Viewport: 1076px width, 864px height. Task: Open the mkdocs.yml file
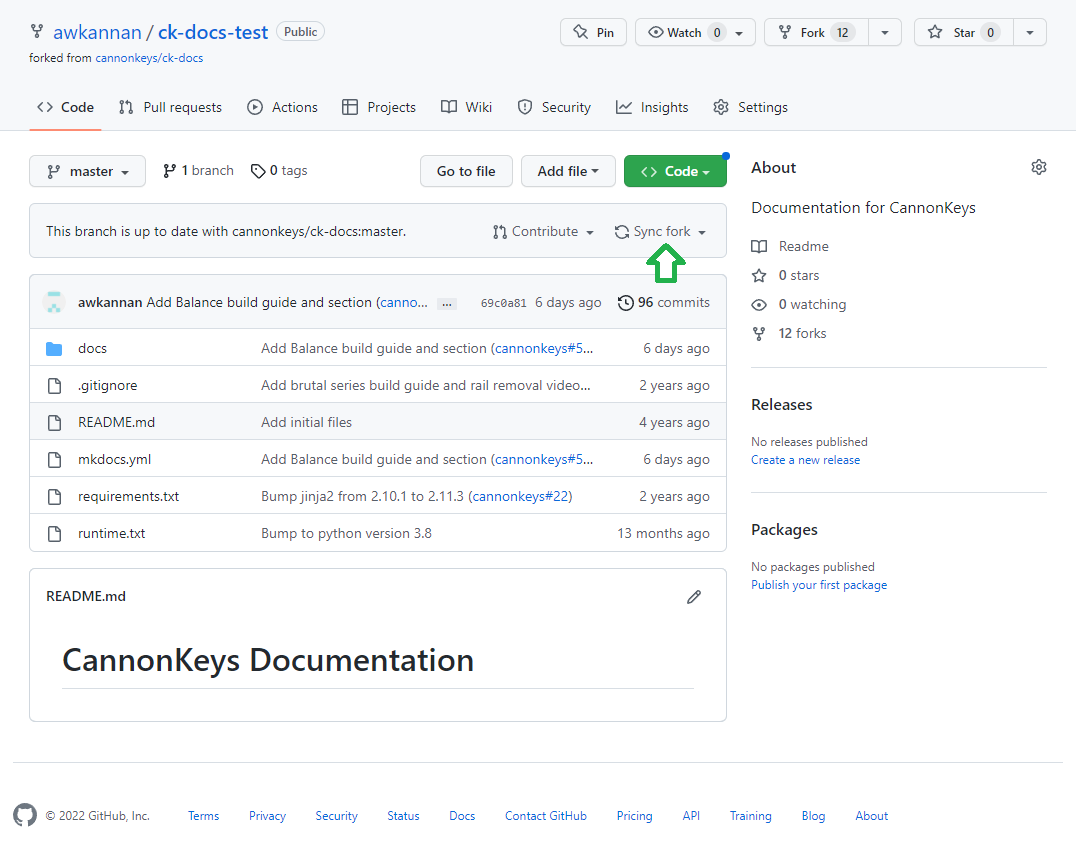pyautogui.click(x=114, y=459)
